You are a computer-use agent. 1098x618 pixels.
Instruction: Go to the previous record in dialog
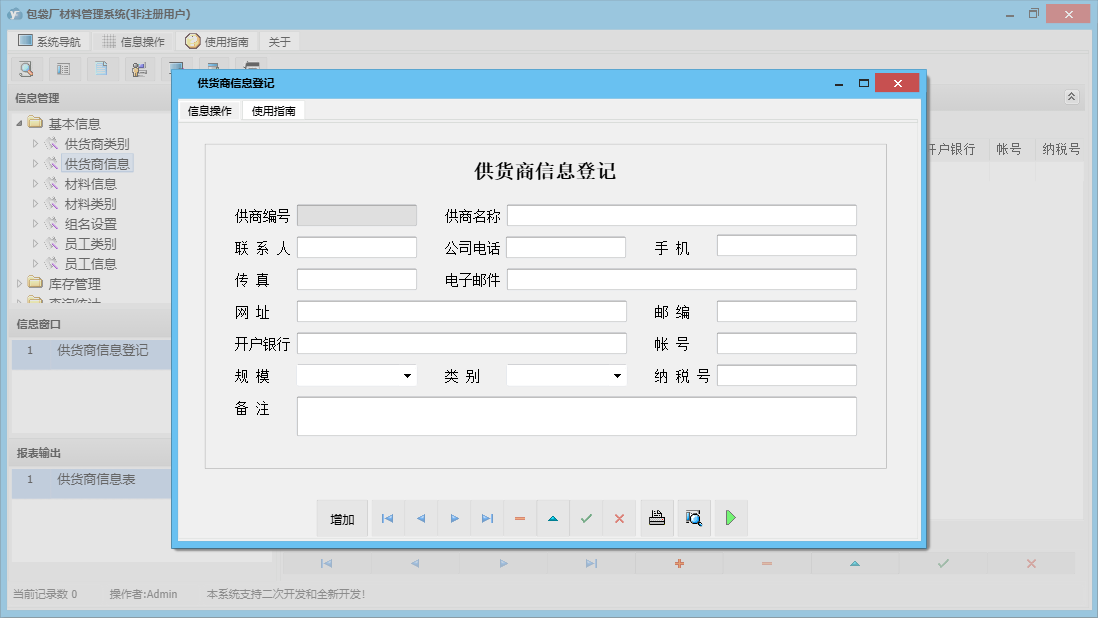[x=421, y=519]
